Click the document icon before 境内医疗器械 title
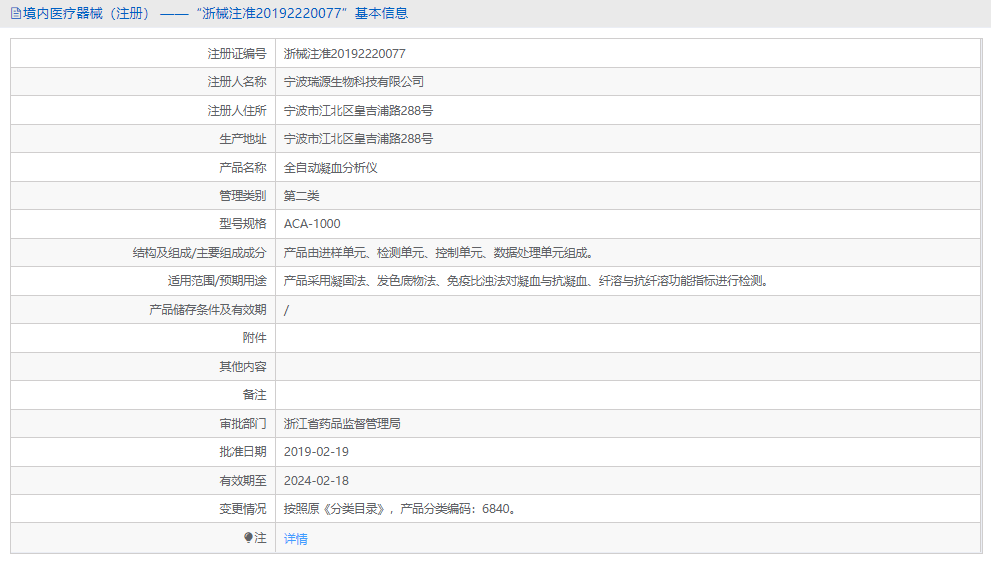The image size is (991, 563). [x=16, y=13]
